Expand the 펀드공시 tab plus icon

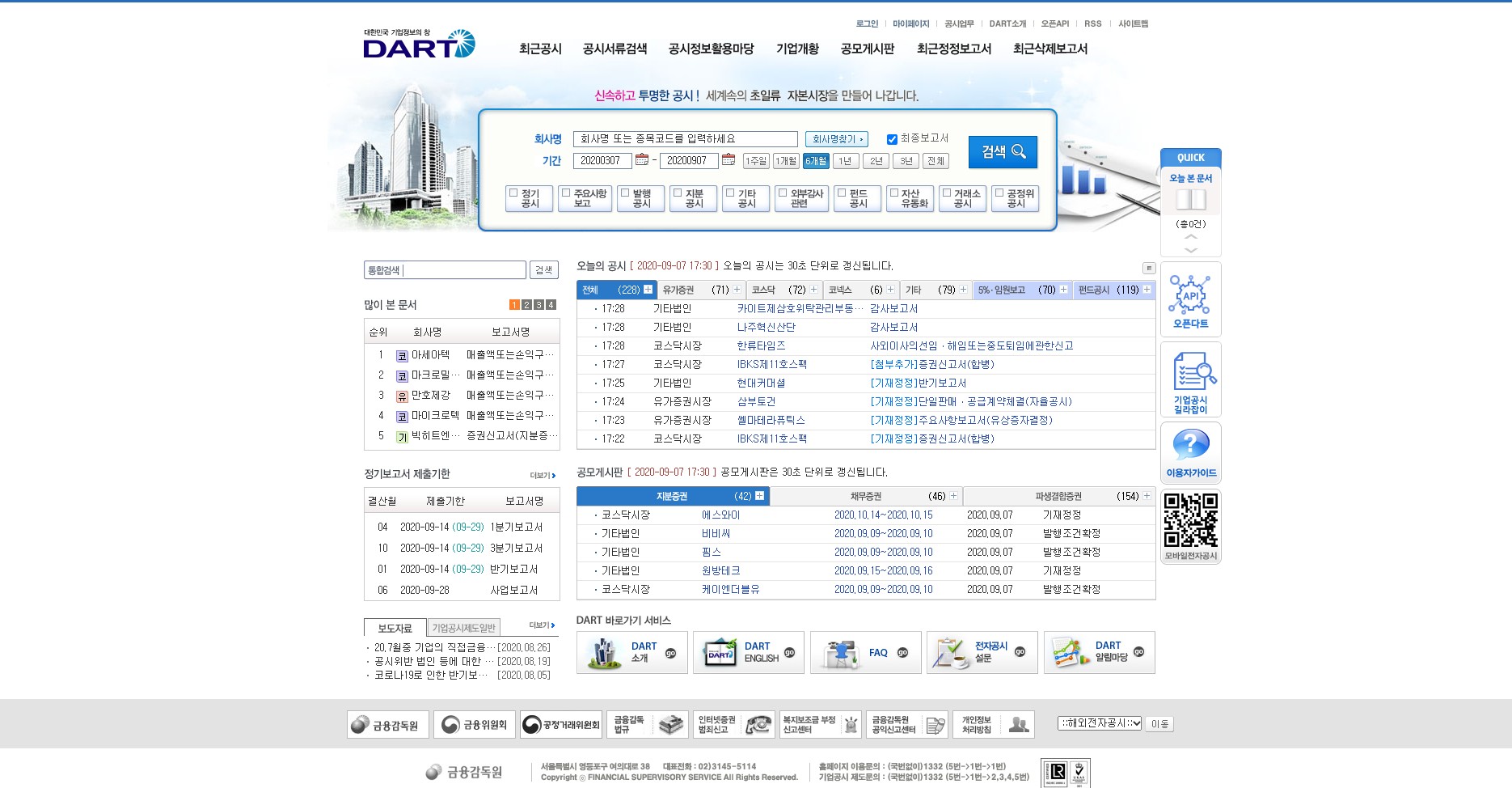[x=1147, y=290]
